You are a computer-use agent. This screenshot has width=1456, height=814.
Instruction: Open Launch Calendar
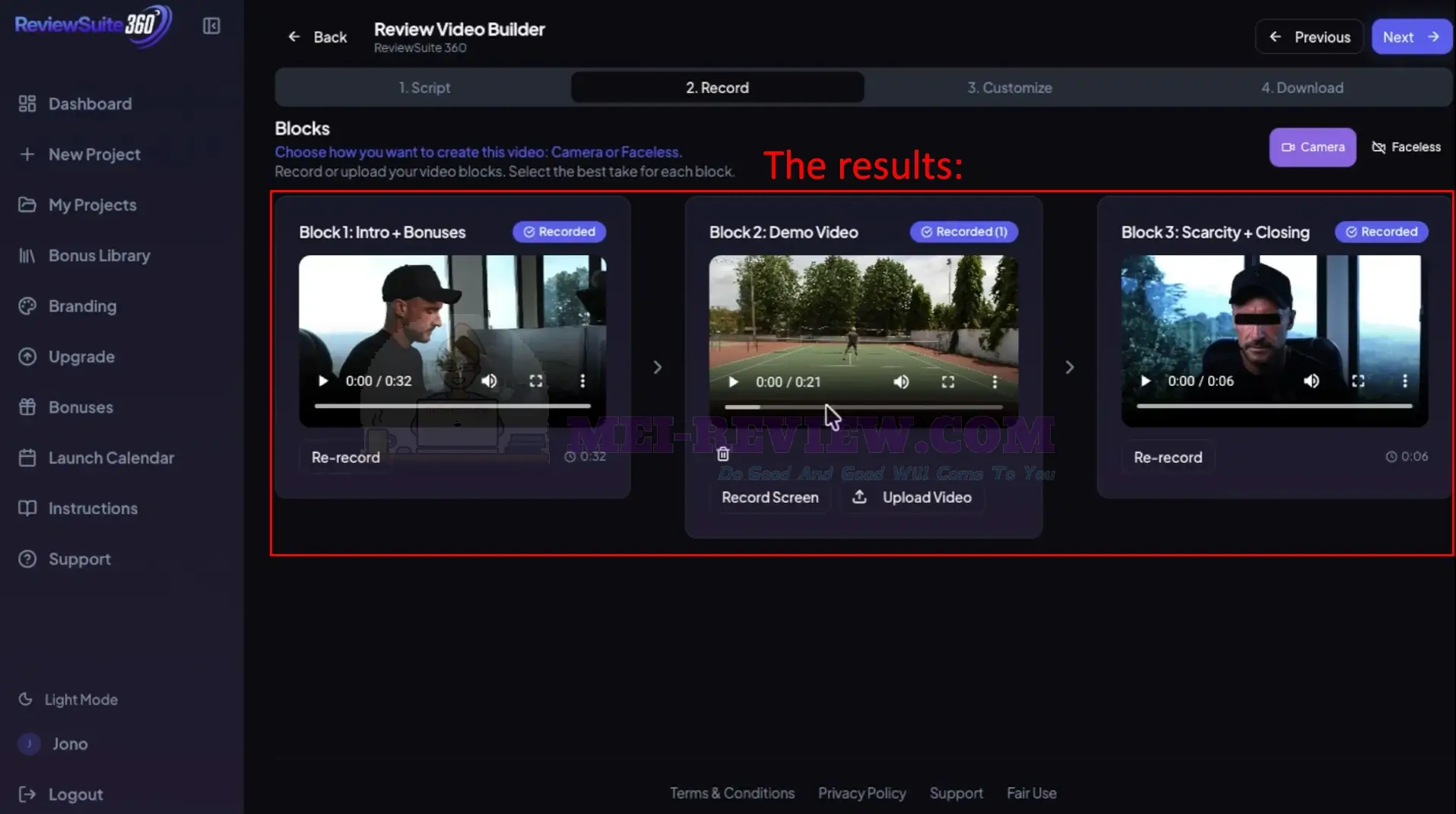(x=97, y=458)
